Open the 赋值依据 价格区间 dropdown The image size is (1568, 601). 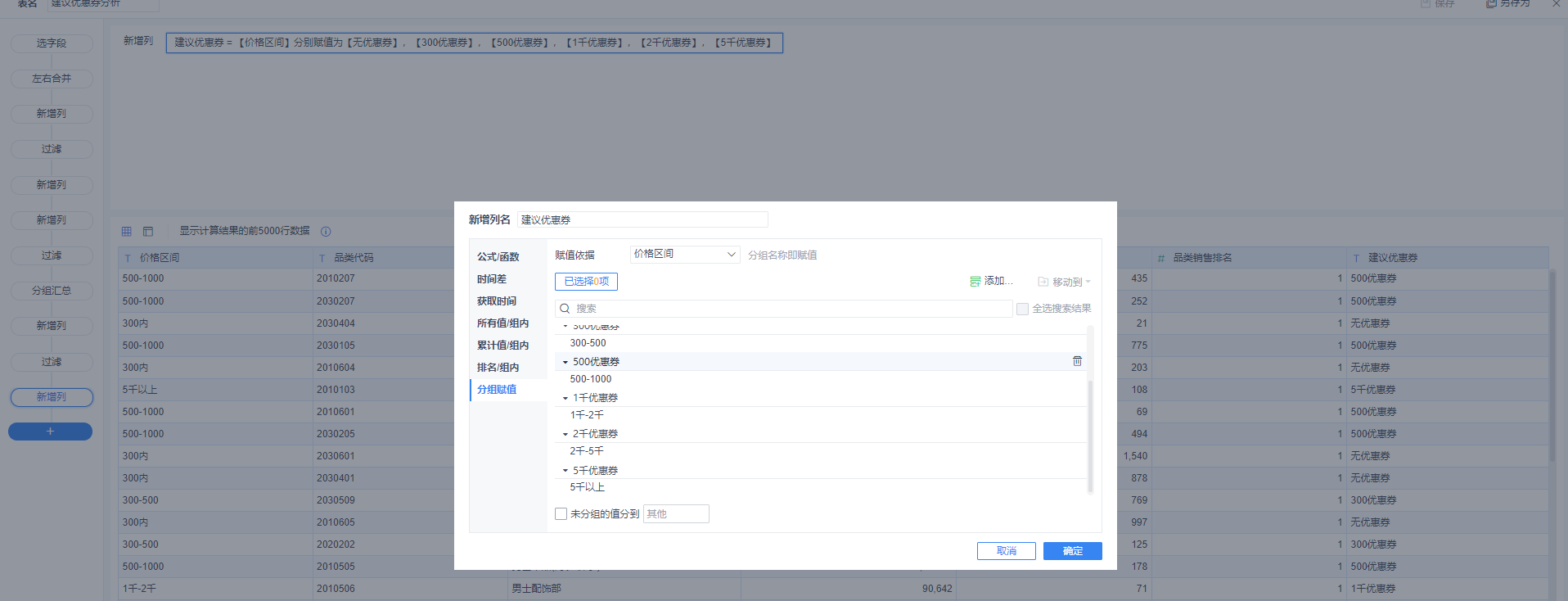685,255
